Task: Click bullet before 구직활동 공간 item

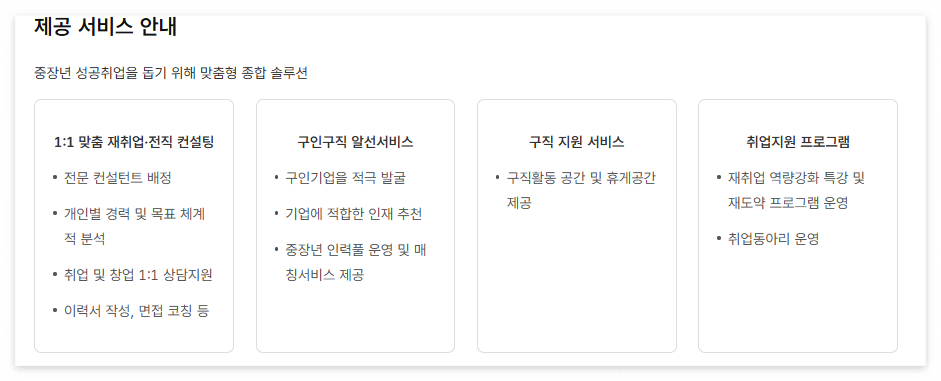Action: (498, 178)
